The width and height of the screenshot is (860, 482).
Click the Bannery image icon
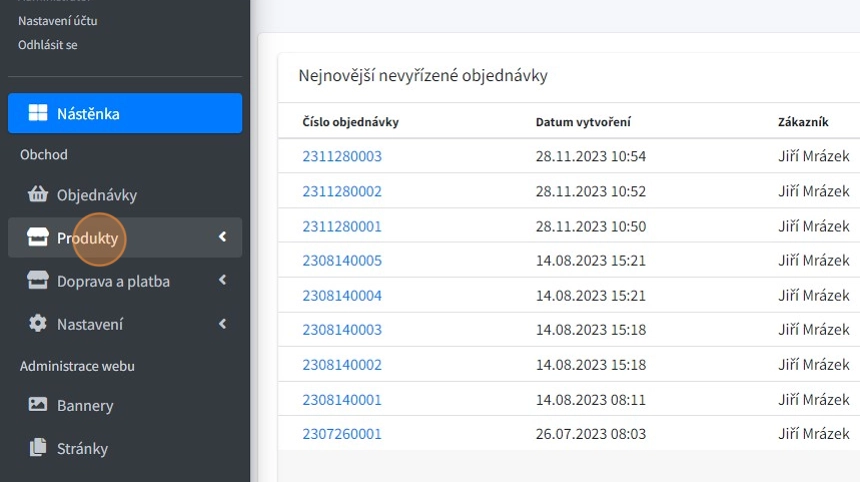point(38,405)
